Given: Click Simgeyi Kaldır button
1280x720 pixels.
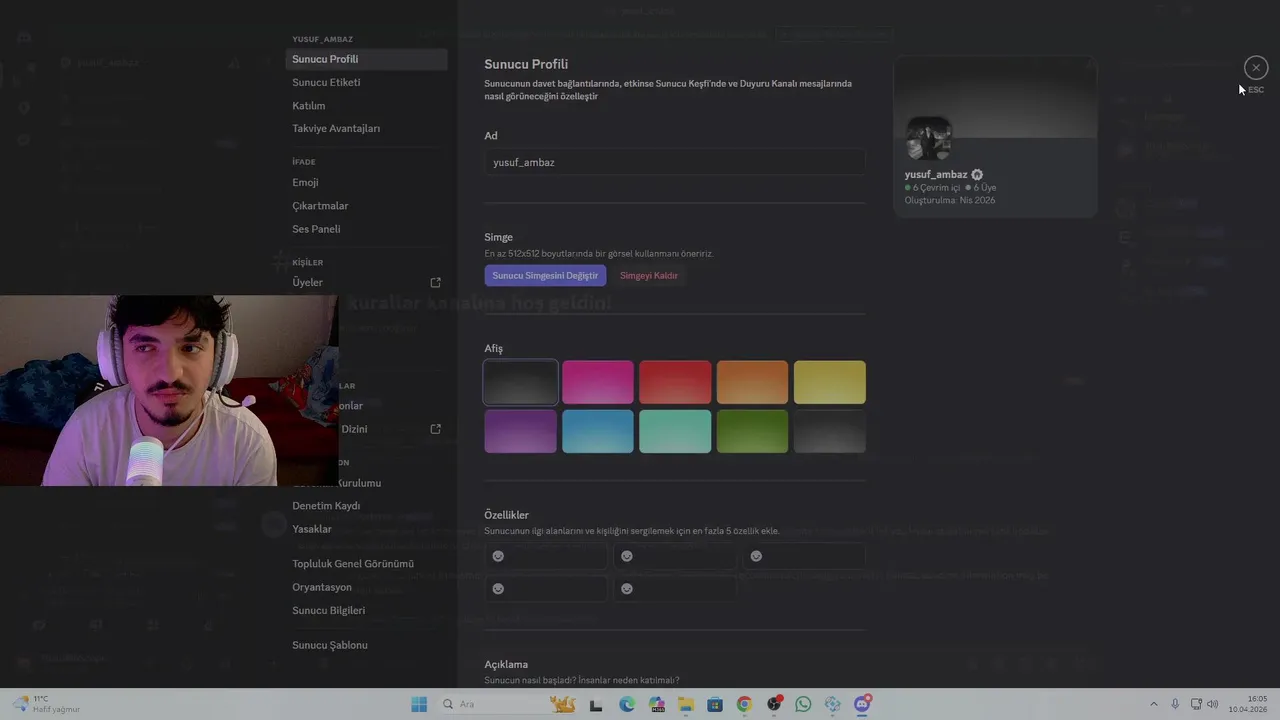Looking at the screenshot, I should [649, 275].
